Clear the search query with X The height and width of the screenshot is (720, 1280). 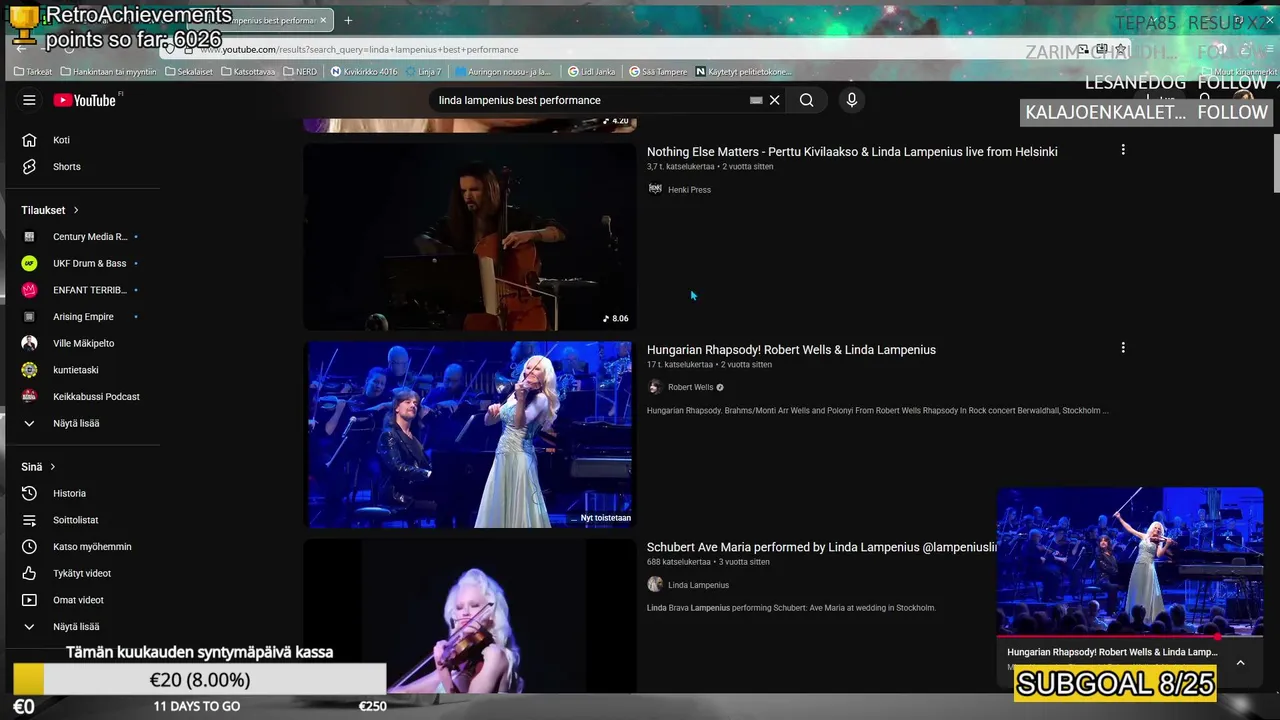click(x=774, y=100)
